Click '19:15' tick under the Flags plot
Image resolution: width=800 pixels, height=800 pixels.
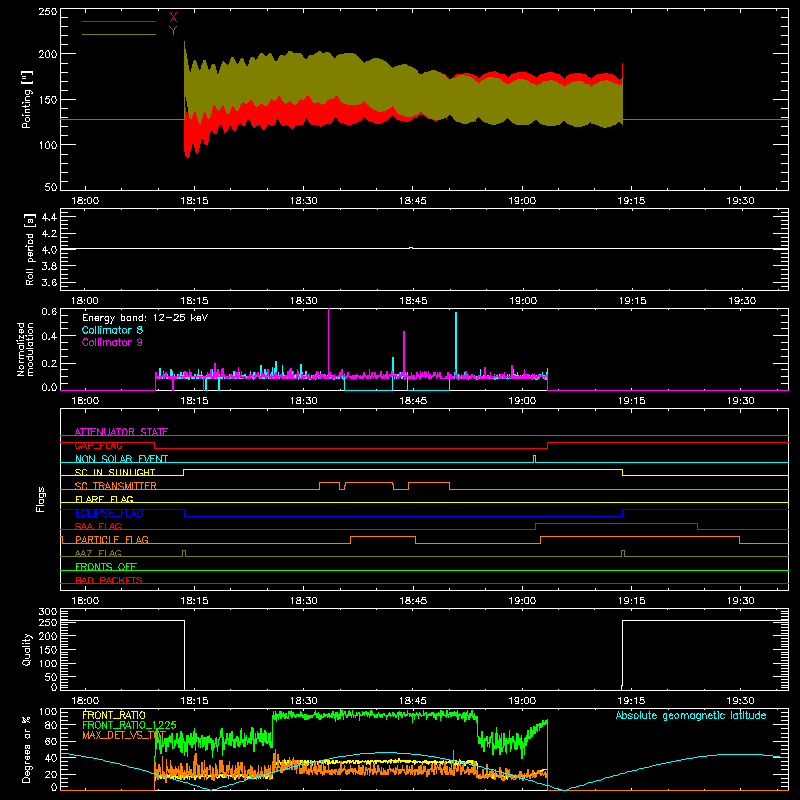point(632,601)
